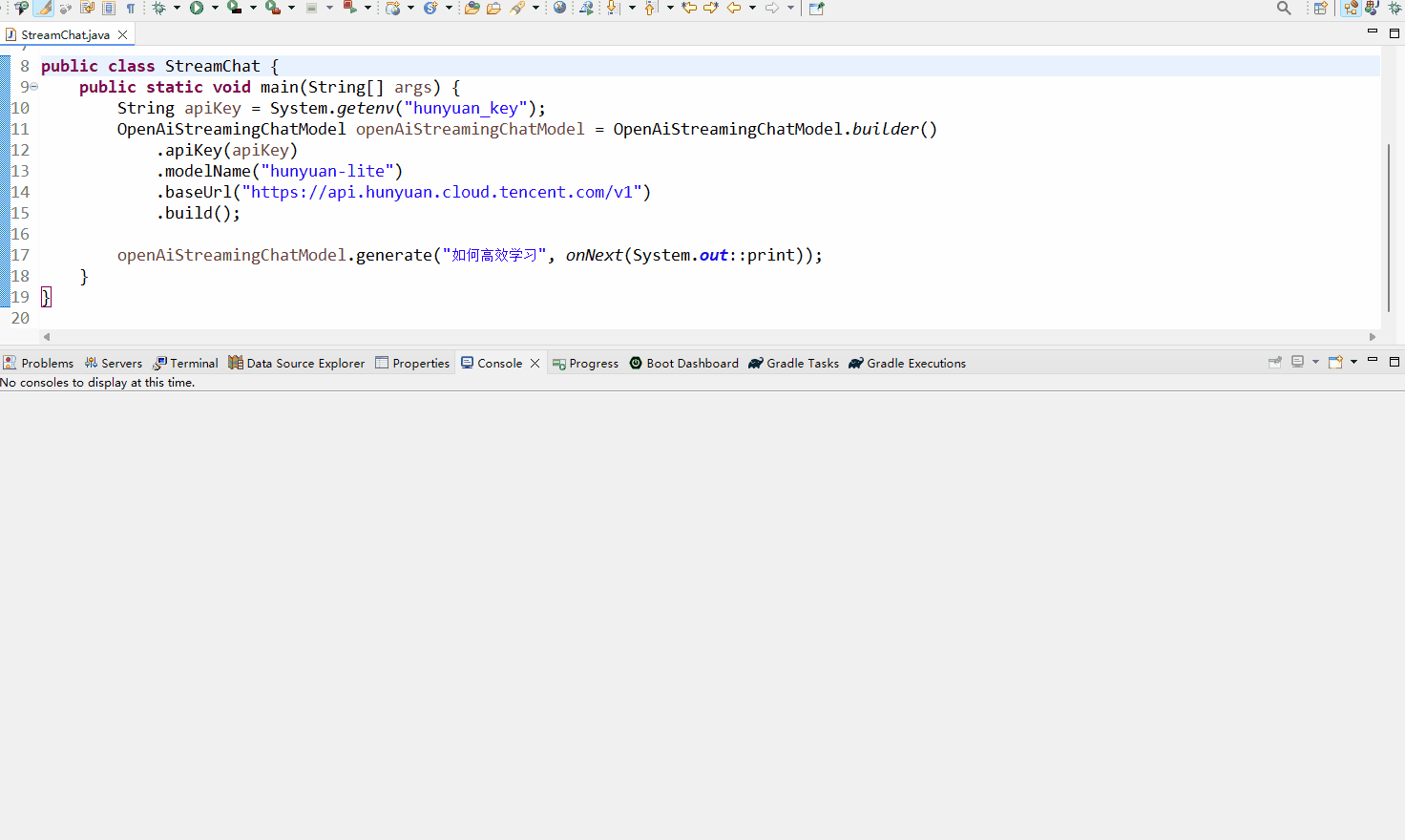Open the Gradle Executions tab

click(x=908, y=363)
